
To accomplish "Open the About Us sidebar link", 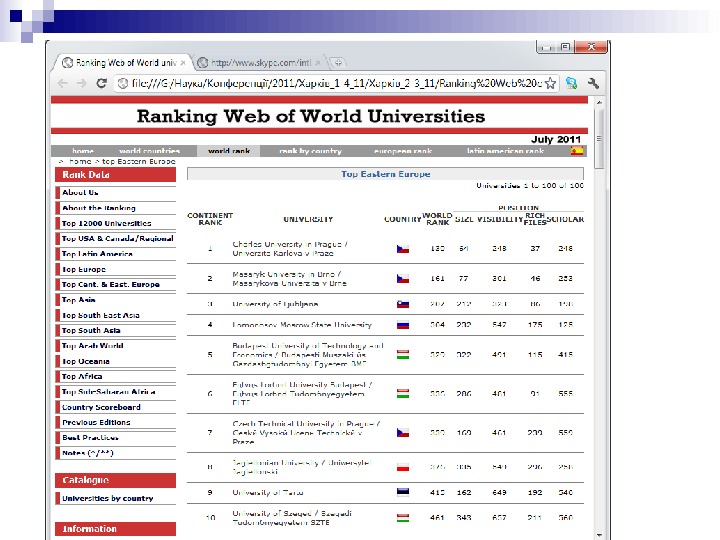I will click(x=80, y=192).
